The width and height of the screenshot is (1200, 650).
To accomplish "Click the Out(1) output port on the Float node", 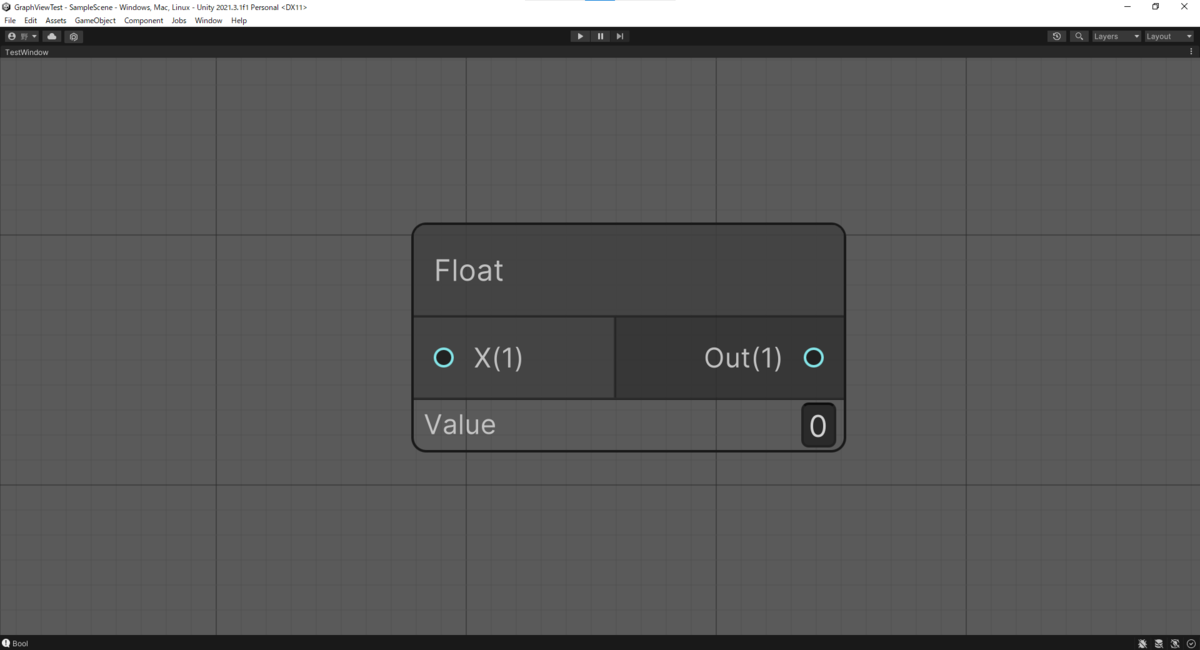I will pos(814,357).
